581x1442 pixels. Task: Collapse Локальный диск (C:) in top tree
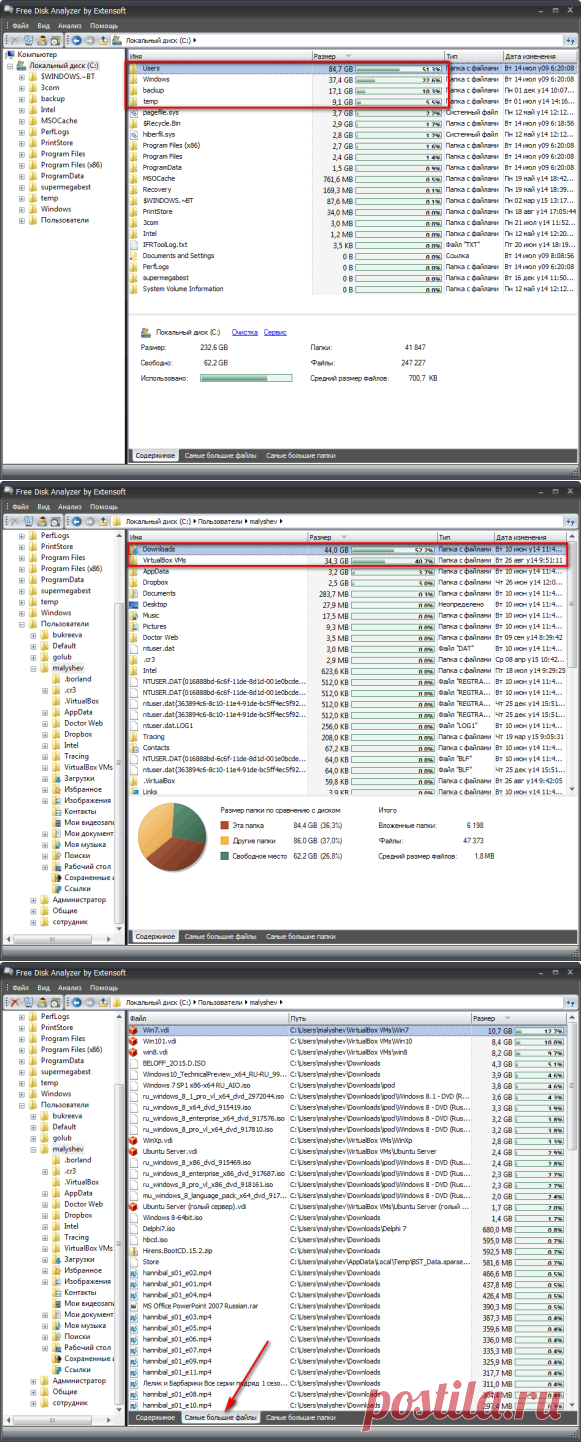(x=10, y=65)
